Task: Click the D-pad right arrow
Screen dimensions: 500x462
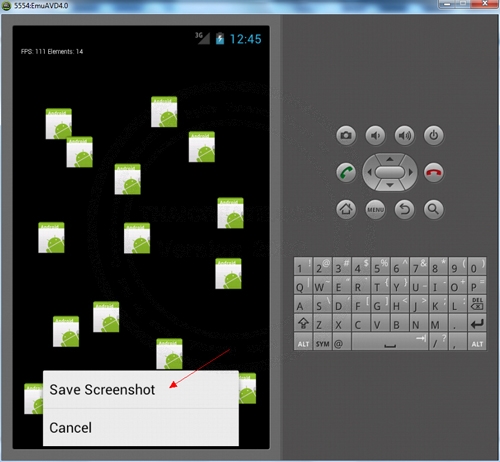Action: click(x=411, y=172)
